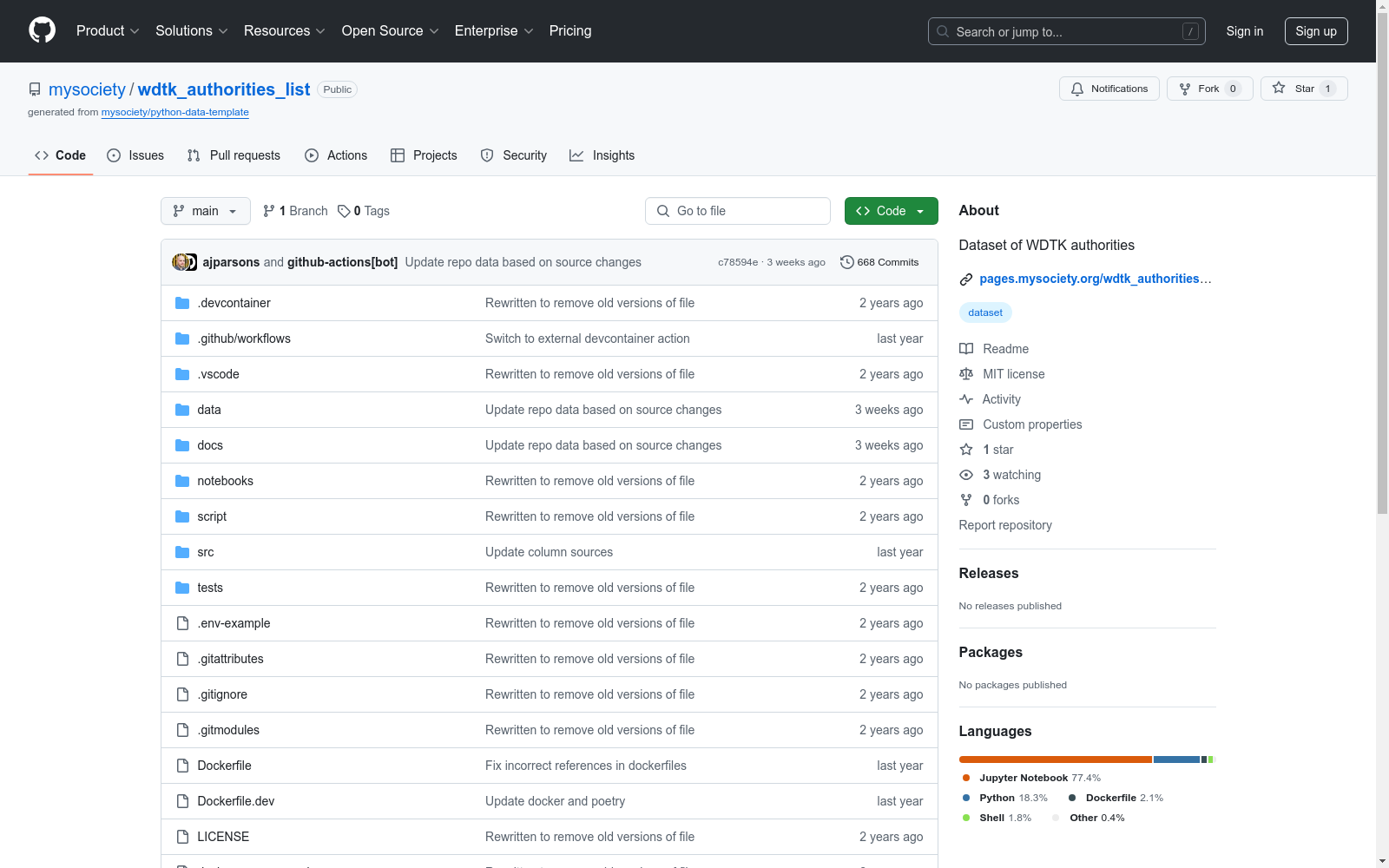
Task: Open the Pricing link
Action: (x=570, y=31)
